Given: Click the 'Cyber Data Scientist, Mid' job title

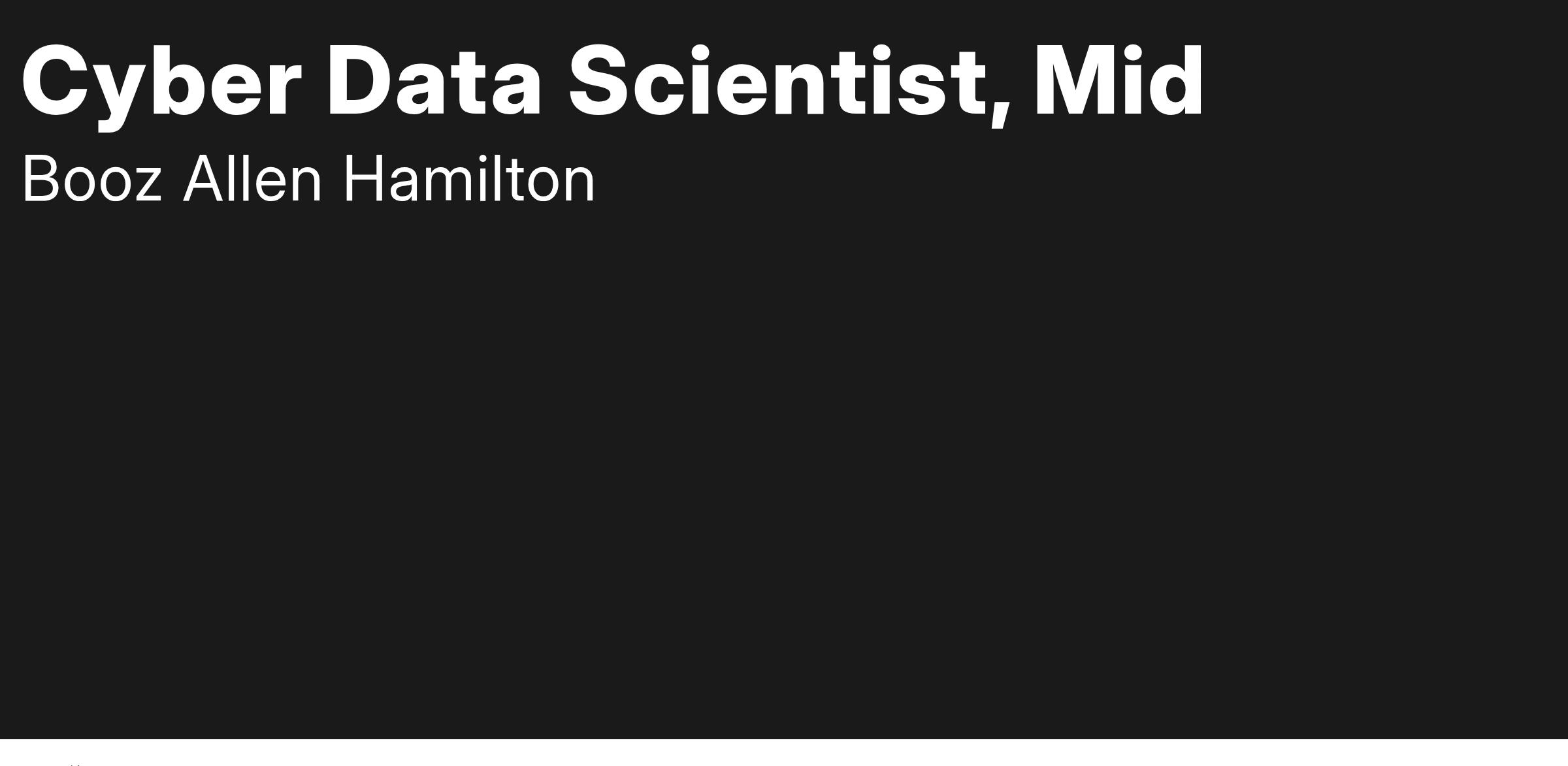Looking at the screenshot, I should (x=612, y=84).
